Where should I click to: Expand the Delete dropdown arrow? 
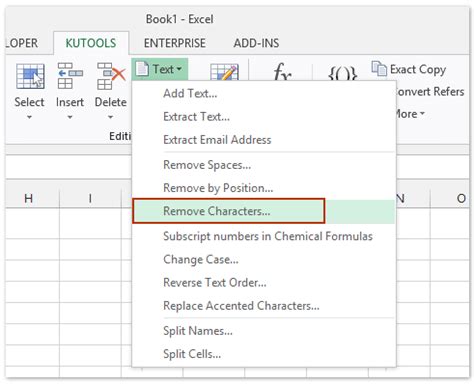coord(110,117)
